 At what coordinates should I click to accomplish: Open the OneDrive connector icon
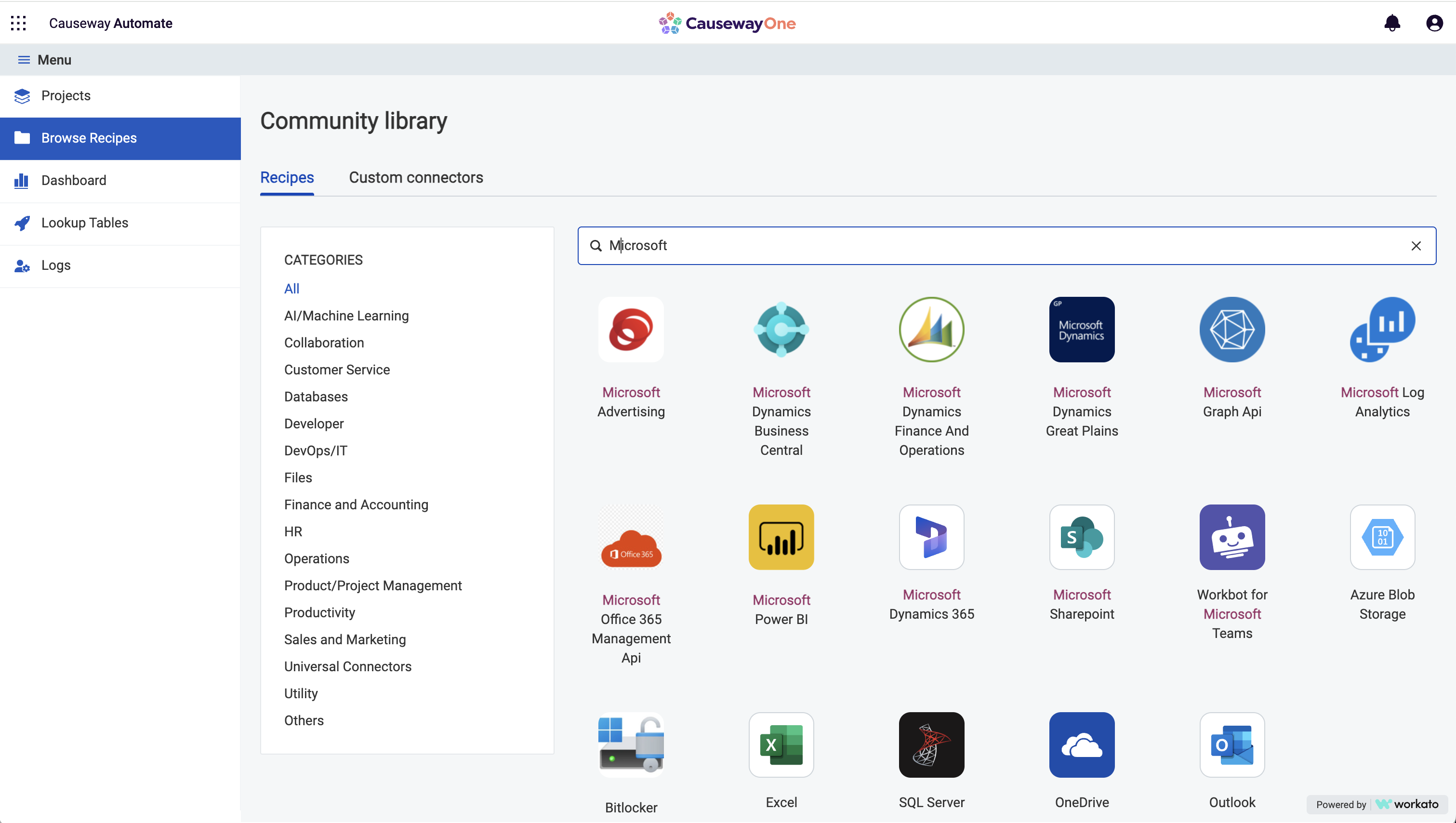tap(1082, 744)
